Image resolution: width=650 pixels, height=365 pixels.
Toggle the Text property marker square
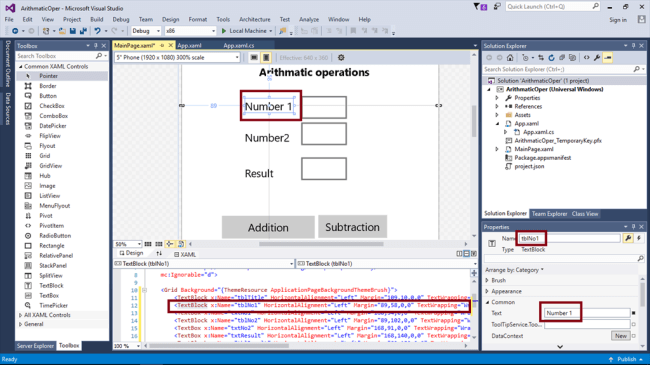[x=633, y=313]
